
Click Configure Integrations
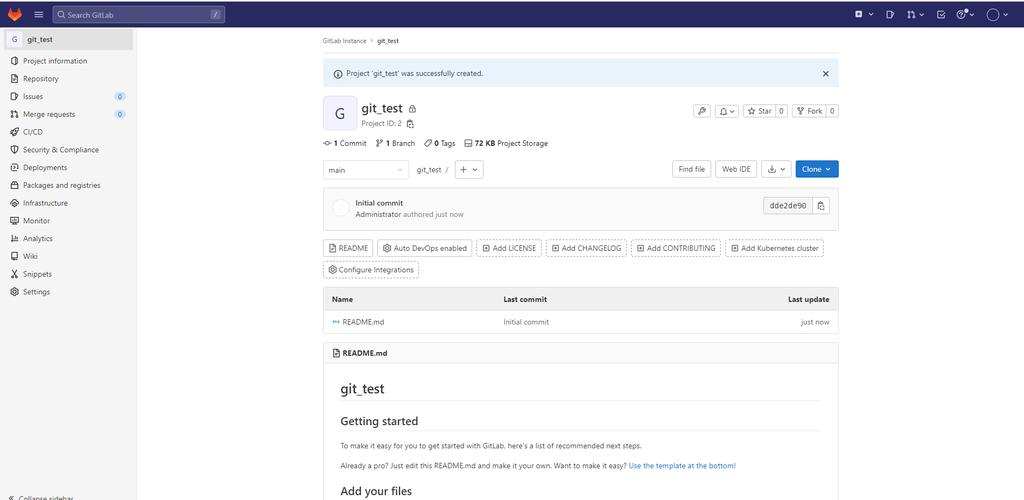point(371,270)
